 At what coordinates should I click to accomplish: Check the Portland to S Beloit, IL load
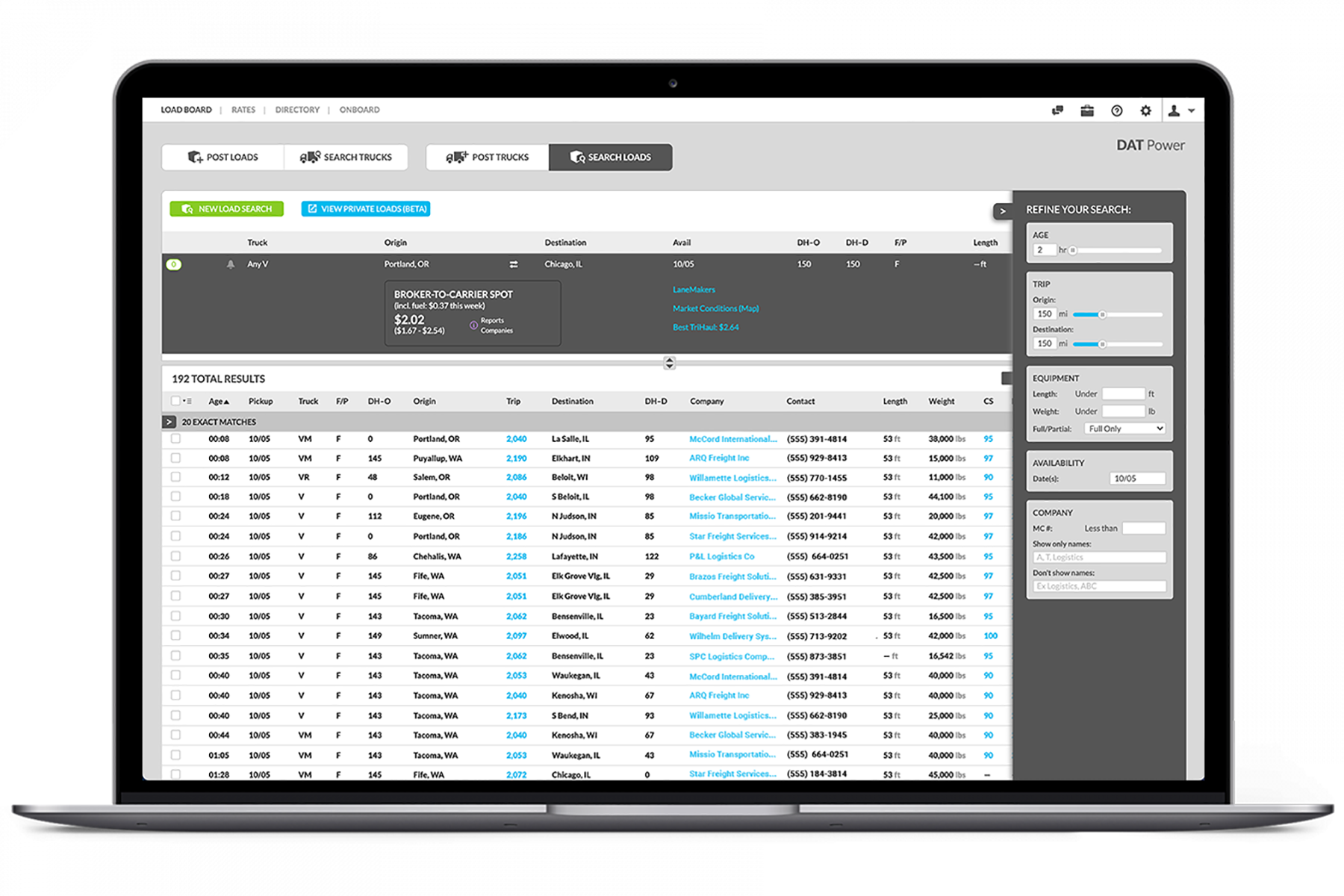pyautogui.click(x=175, y=497)
